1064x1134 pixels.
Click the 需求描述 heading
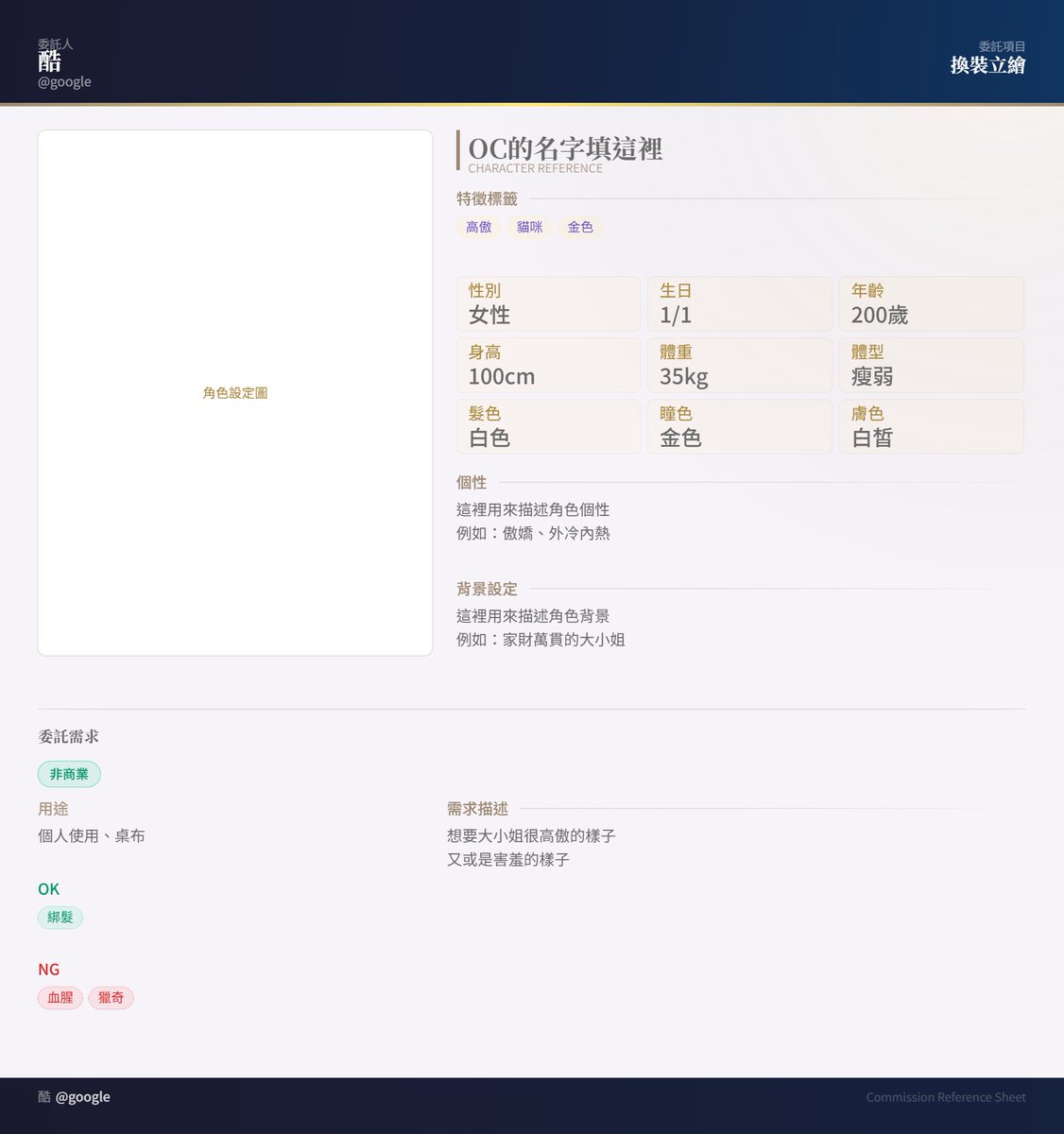(477, 810)
